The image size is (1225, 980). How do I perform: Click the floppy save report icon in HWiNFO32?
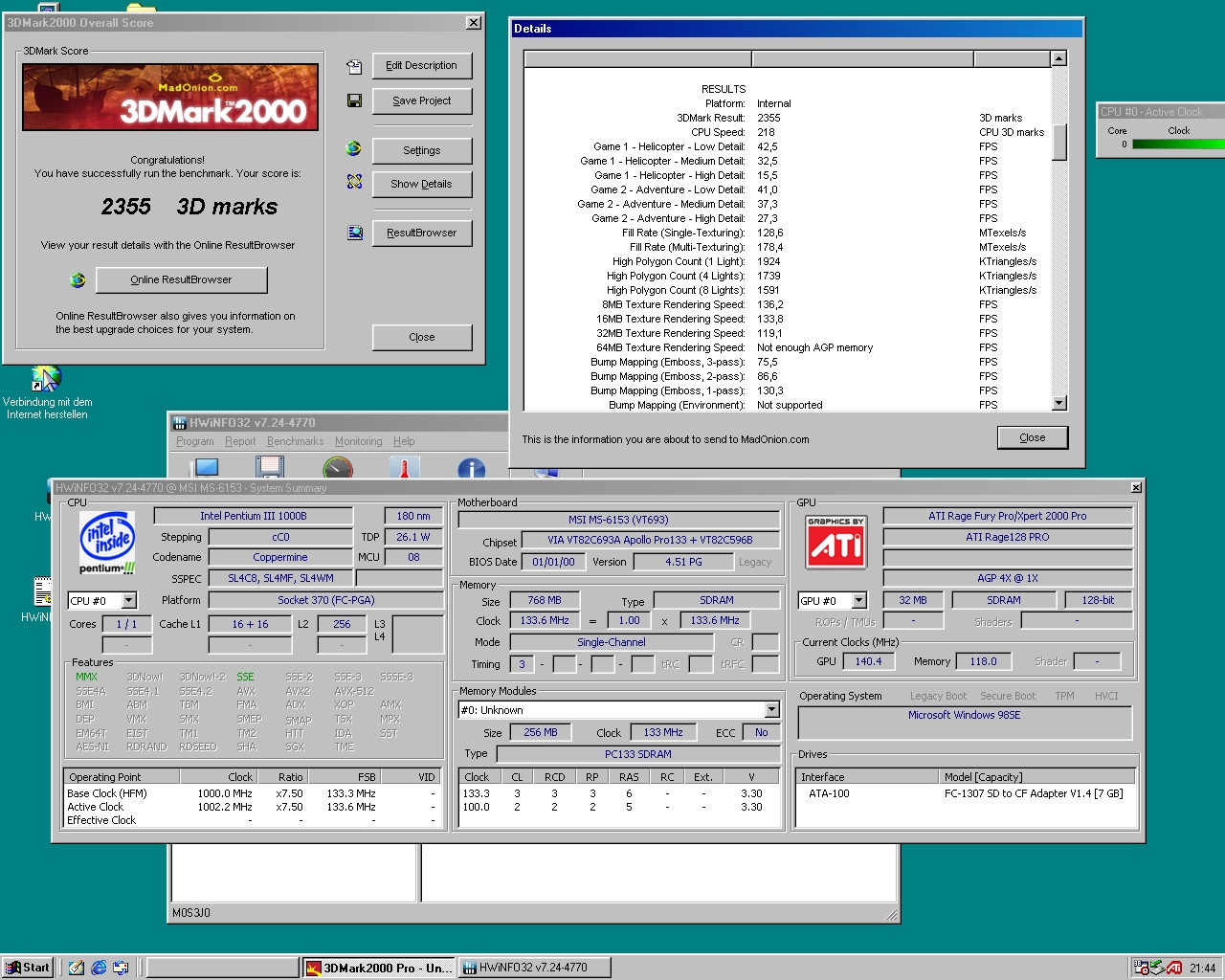pos(270,467)
